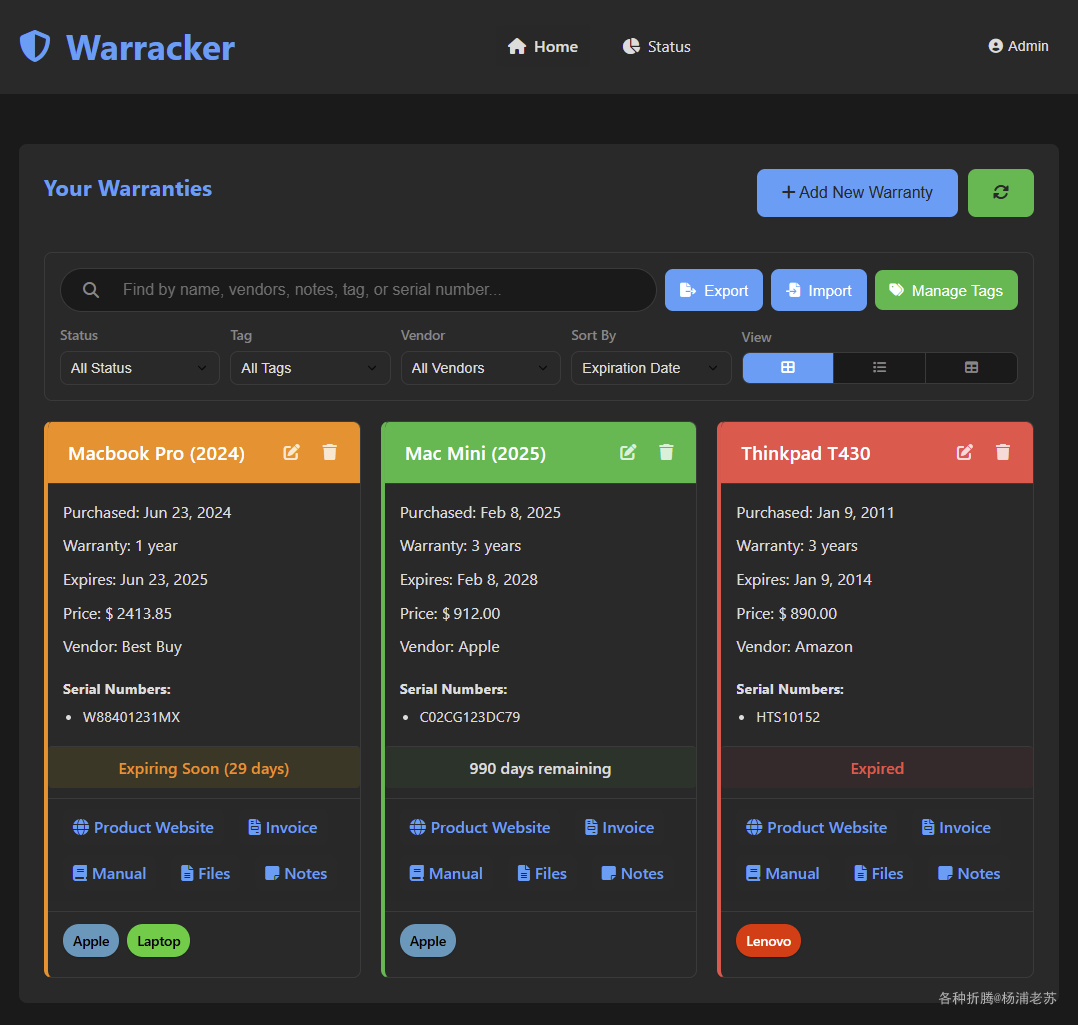This screenshot has width=1078, height=1025.
Task: Switch to list view
Action: (x=879, y=368)
